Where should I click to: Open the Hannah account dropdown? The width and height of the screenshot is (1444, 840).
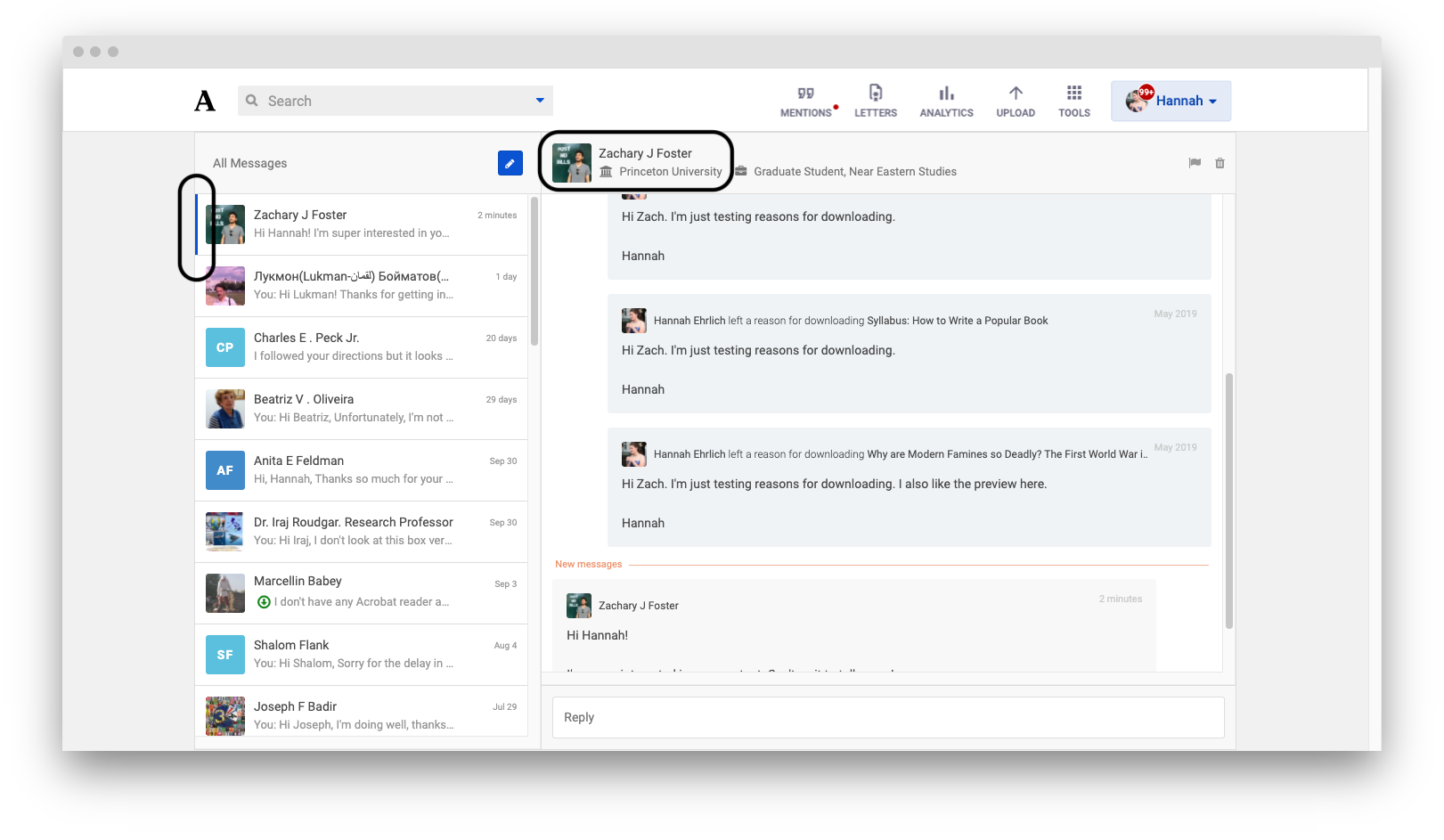coord(1171,101)
